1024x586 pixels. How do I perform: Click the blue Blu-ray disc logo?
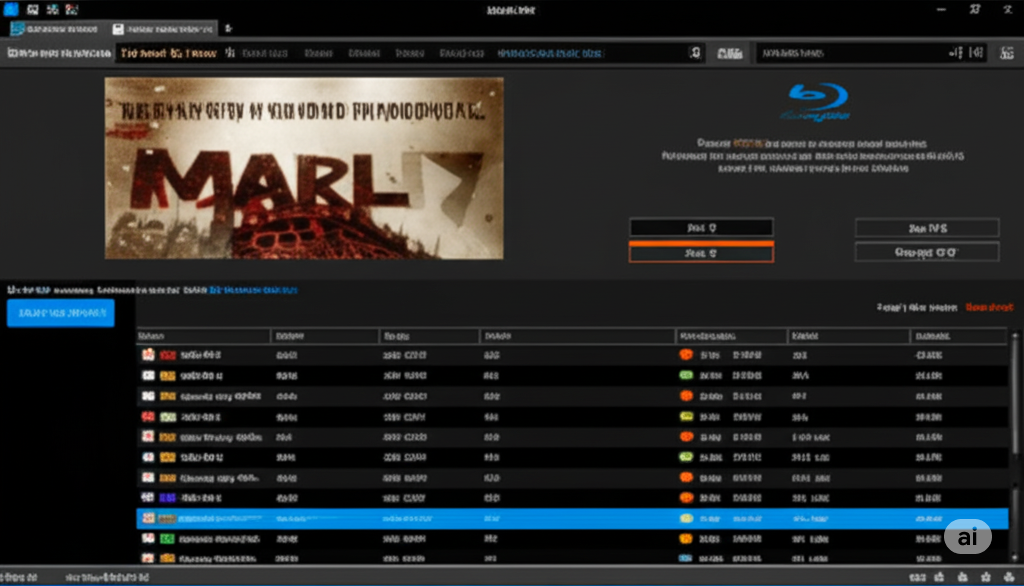817,101
